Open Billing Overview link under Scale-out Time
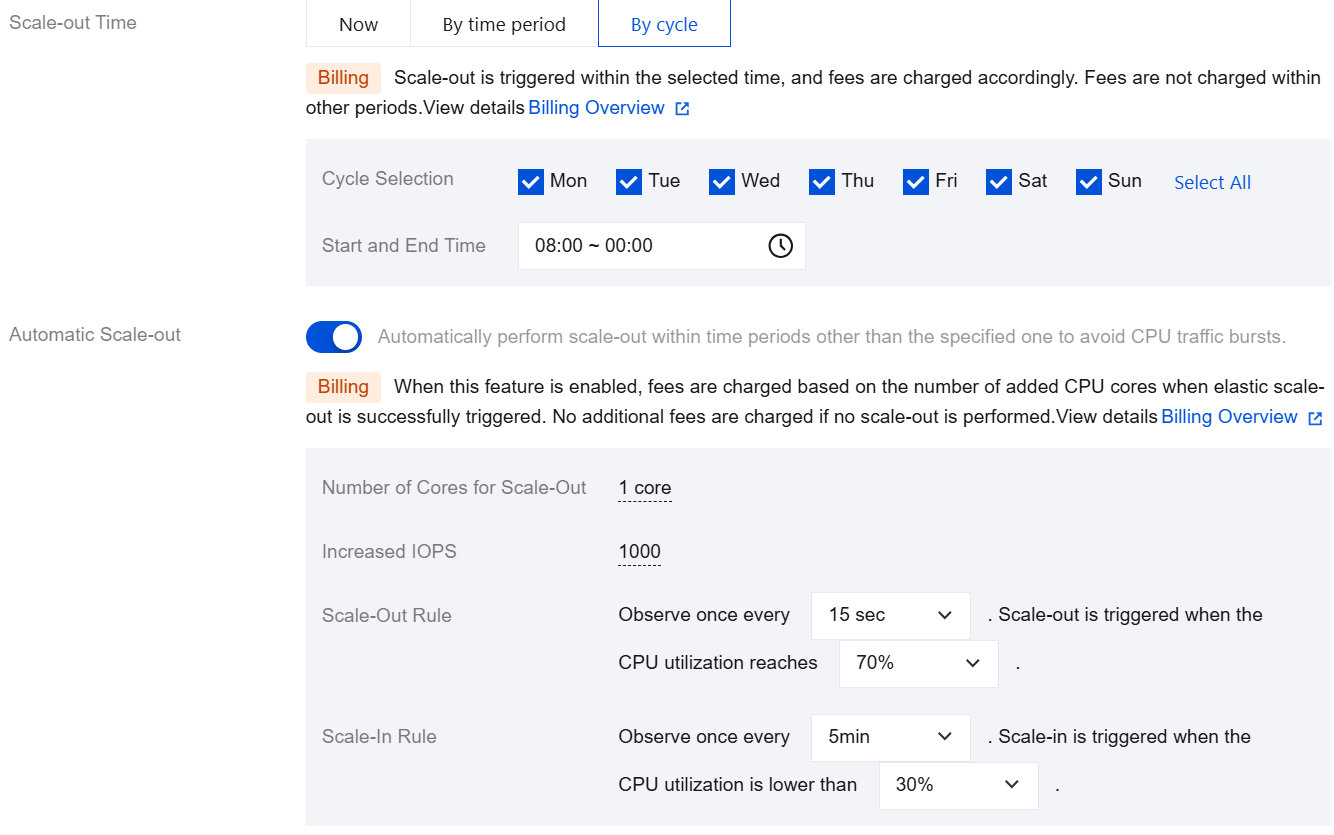 pos(596,108)
